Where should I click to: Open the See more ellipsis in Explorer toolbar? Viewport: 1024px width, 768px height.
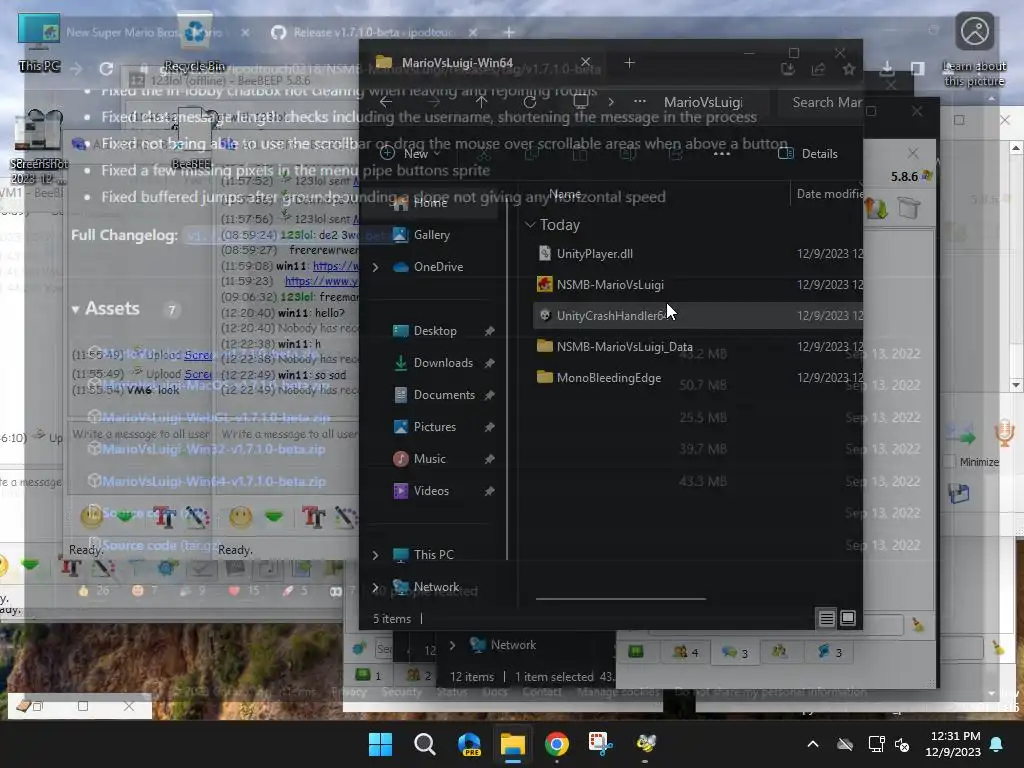(x=722, y=153)
